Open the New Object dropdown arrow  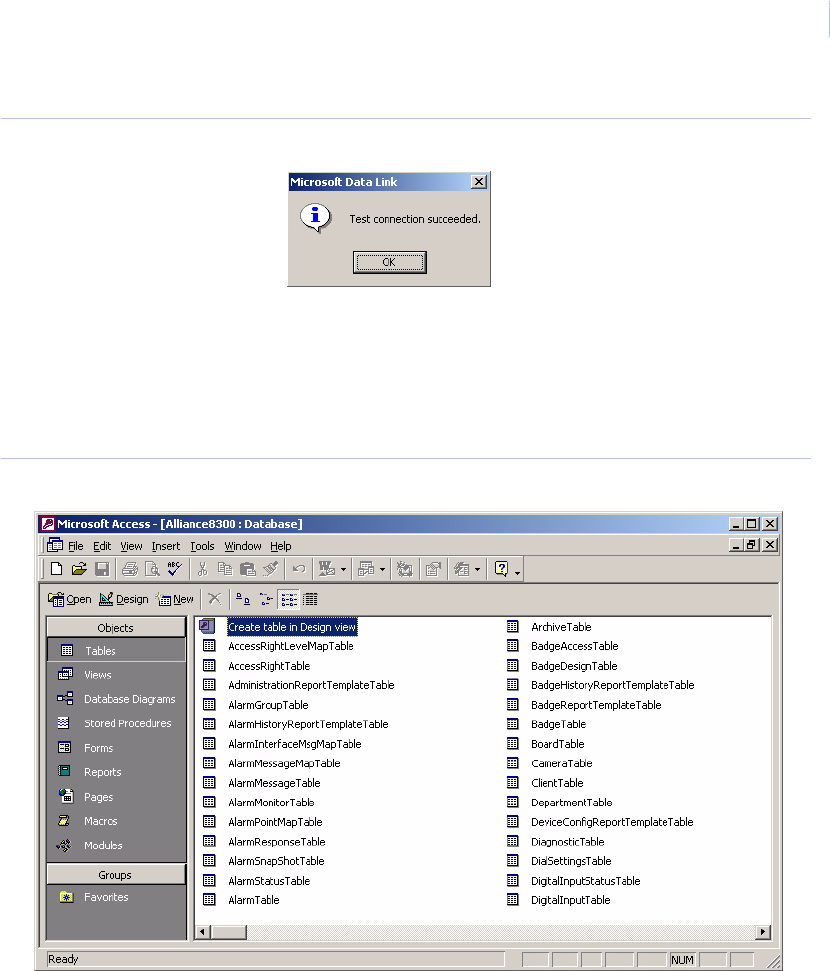[478, 569]
